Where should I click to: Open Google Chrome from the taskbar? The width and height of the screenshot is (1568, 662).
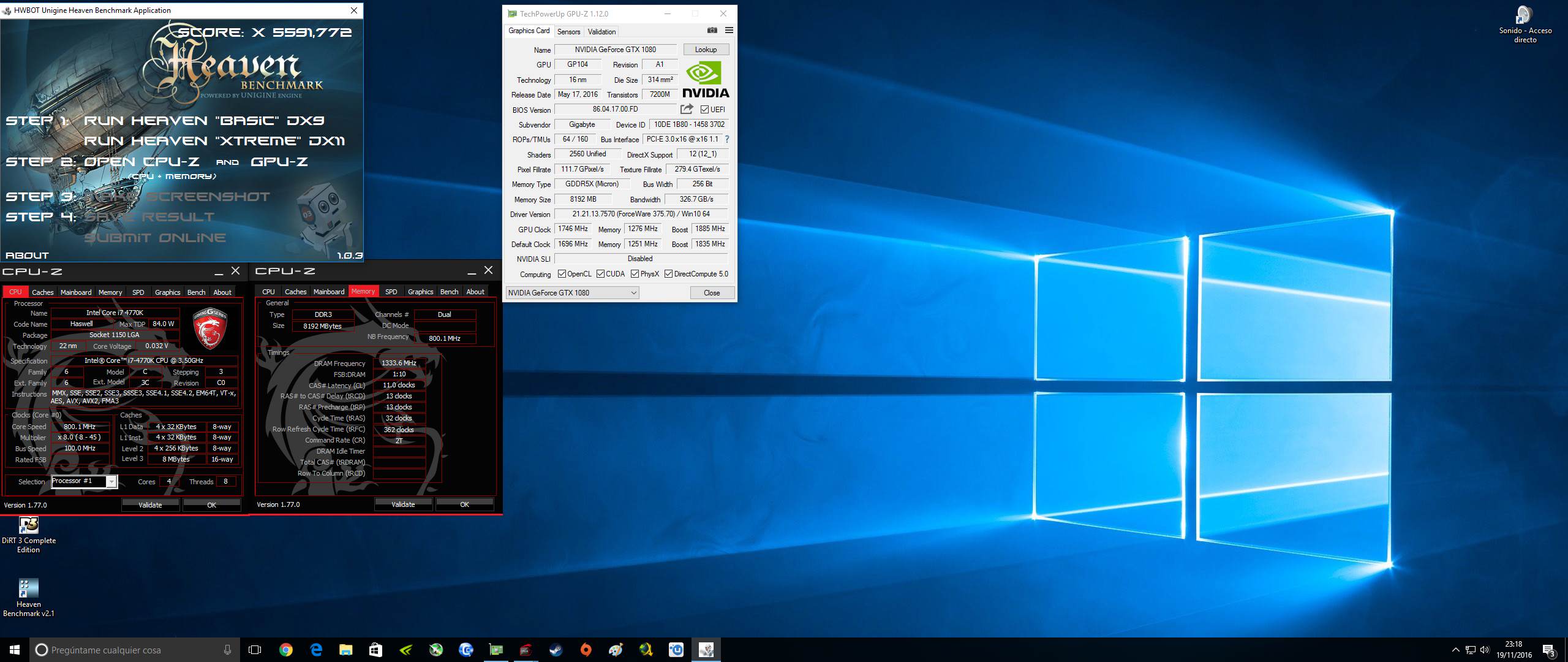[285, 650]
